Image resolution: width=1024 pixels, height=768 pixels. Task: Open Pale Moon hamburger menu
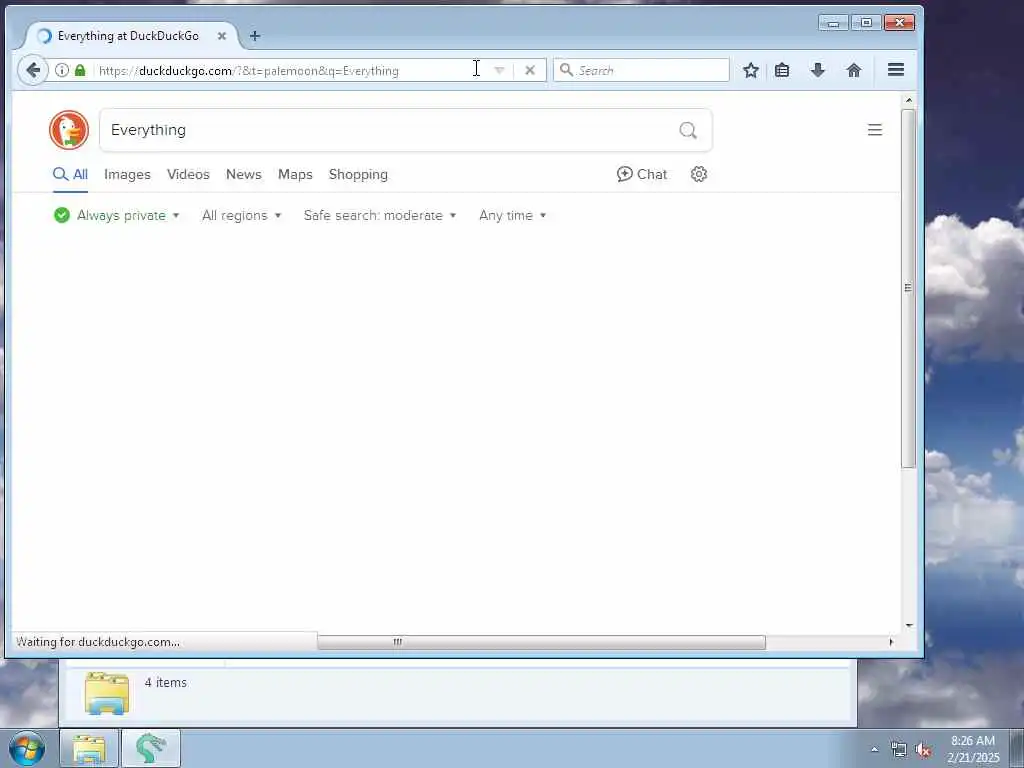(895, 69)
